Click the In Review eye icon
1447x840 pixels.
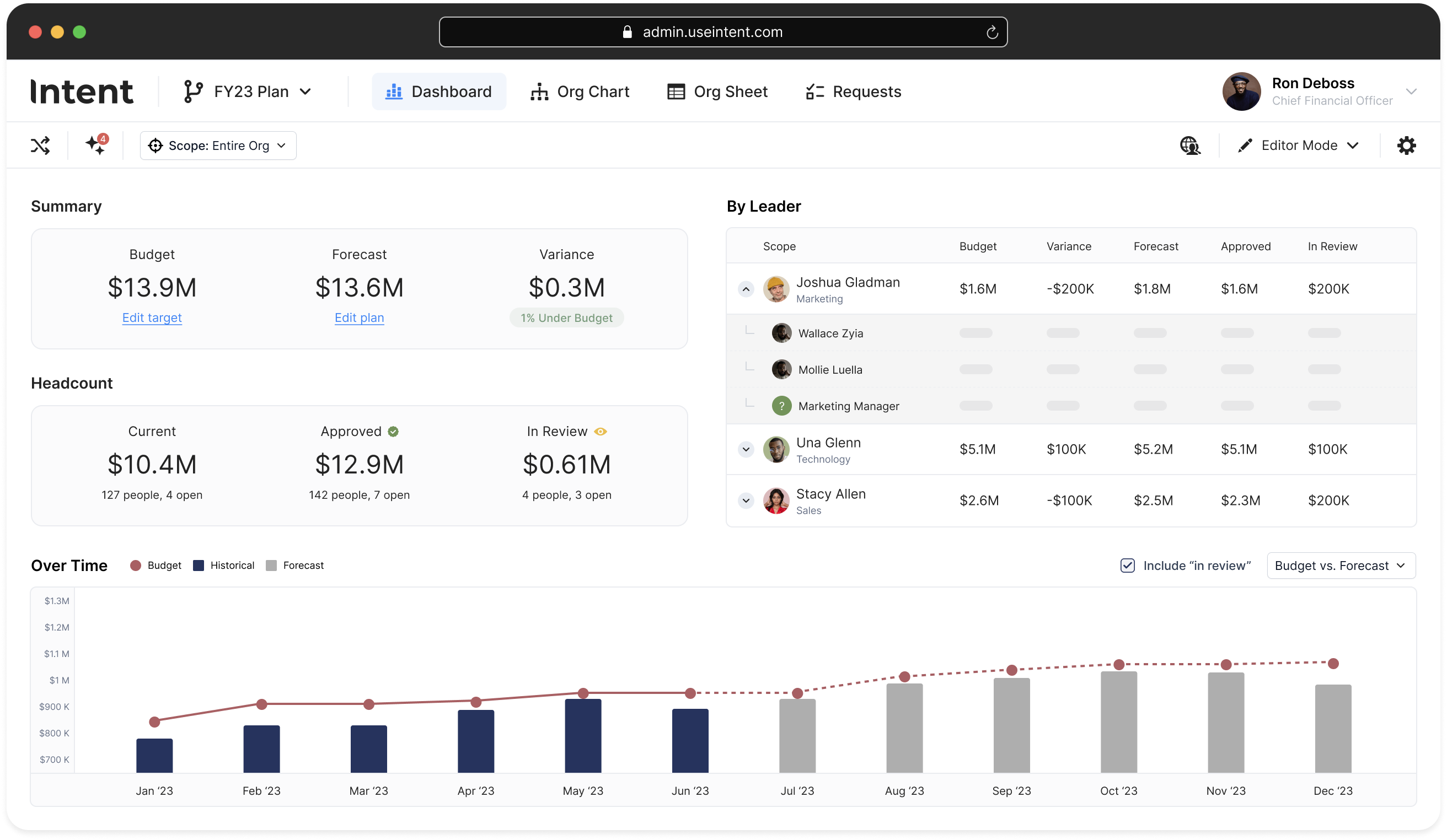coord(600,432)
